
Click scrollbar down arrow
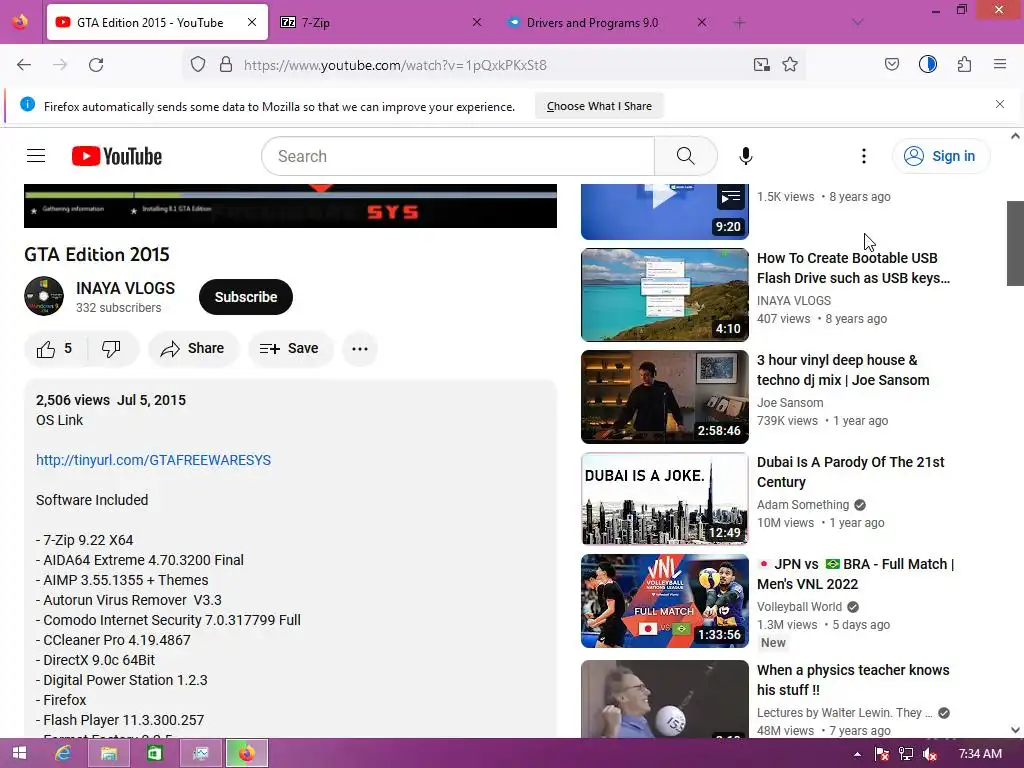point(1015,730)
